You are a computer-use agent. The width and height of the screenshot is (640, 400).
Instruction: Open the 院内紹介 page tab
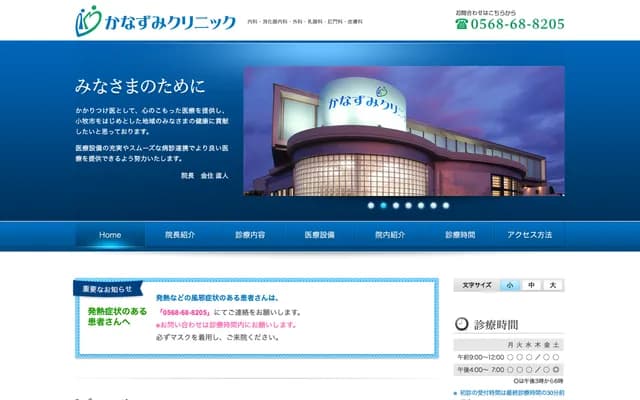(x=390, y=235)
